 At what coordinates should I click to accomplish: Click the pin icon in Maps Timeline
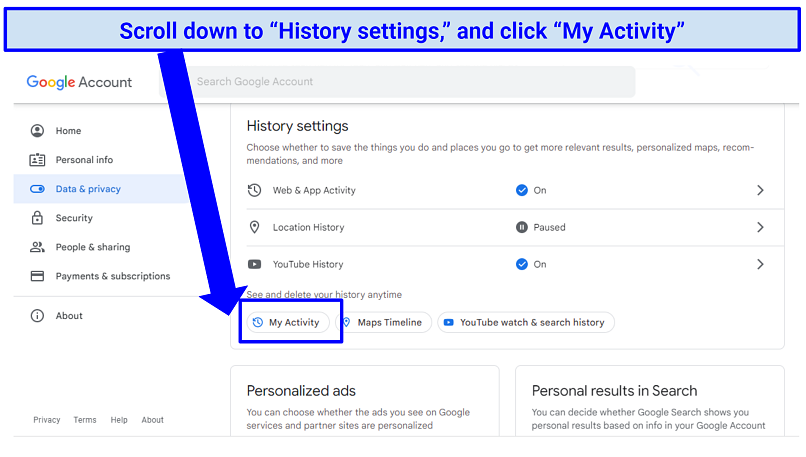[x=346, y=322]
